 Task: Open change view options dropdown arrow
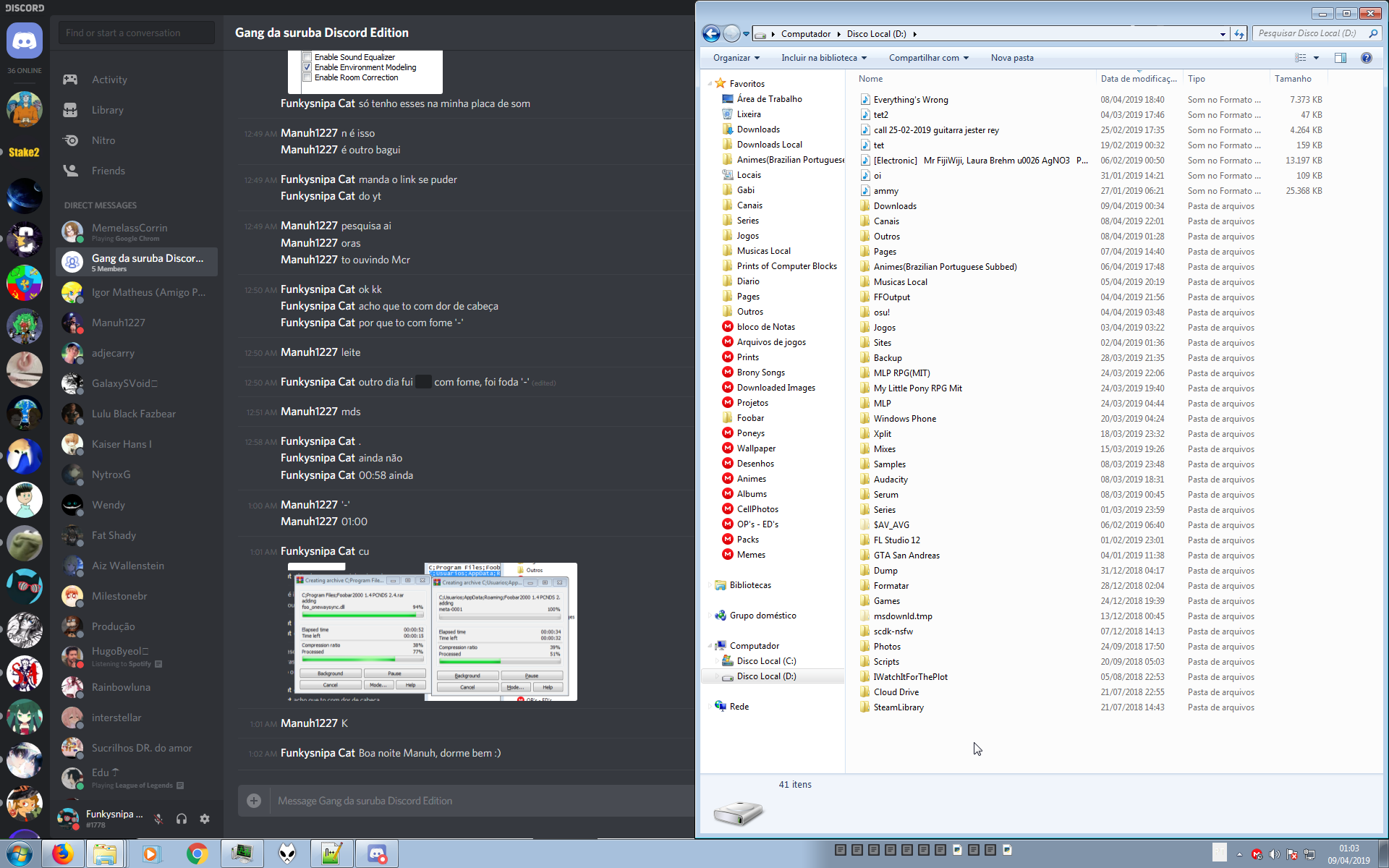[x=1316, y=58]
